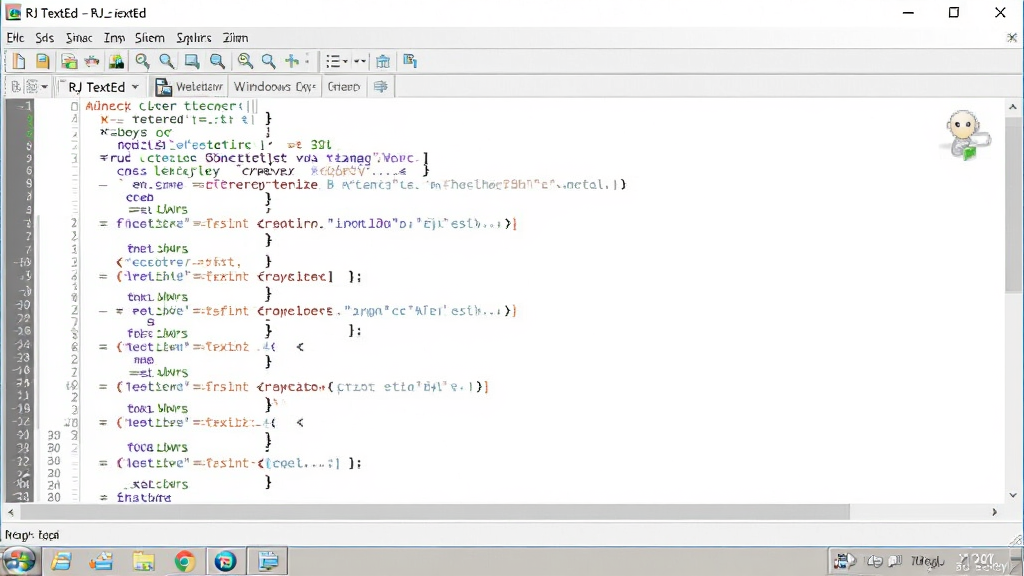1024x576 pixels.
Task: Open the RJ TextEd dropdown
Action: pos(135,87)
